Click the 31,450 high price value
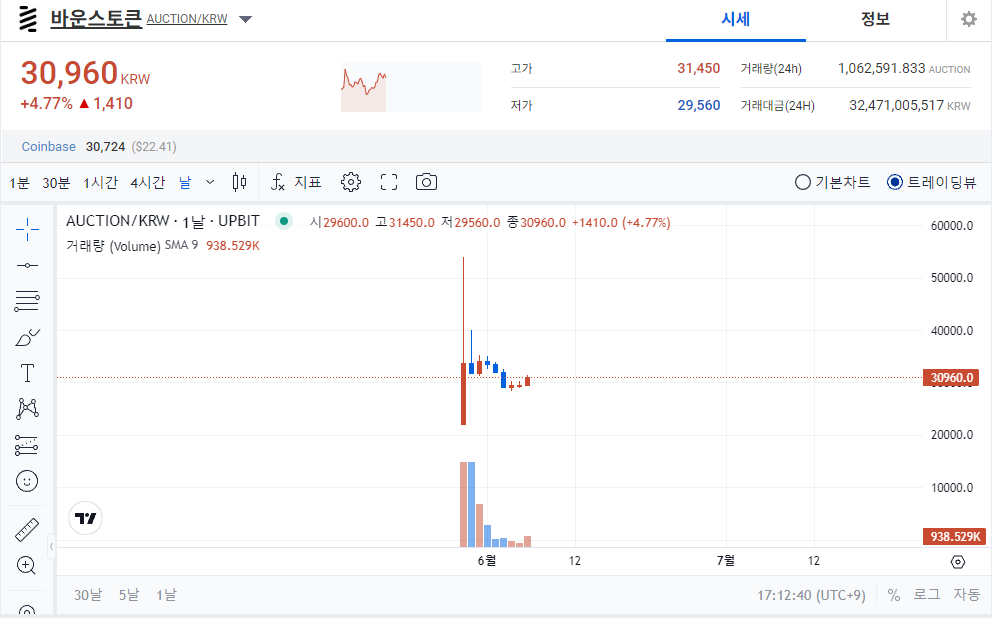The image size is (992, 618). click(x=698, y=68)
